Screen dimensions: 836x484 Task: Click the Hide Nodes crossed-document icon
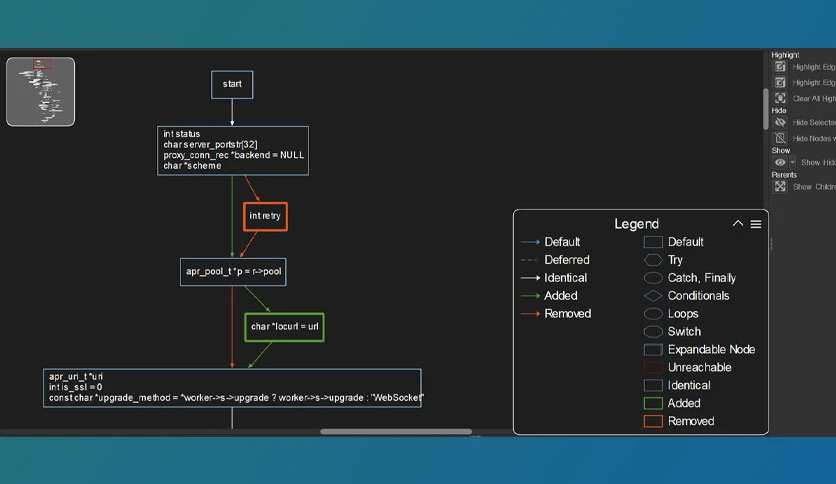click(780, 139)
